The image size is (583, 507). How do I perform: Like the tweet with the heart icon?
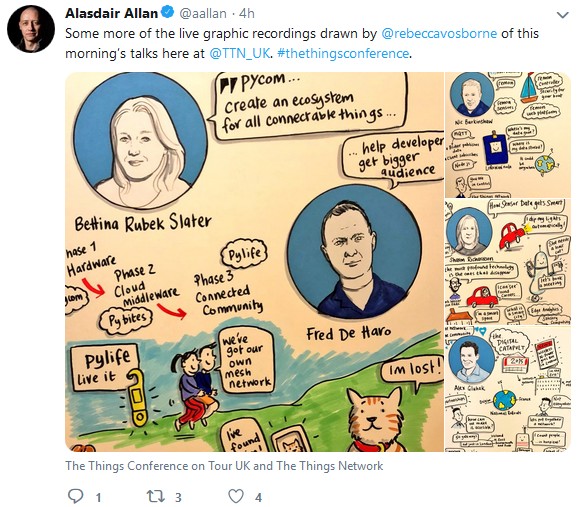(236, 496)
